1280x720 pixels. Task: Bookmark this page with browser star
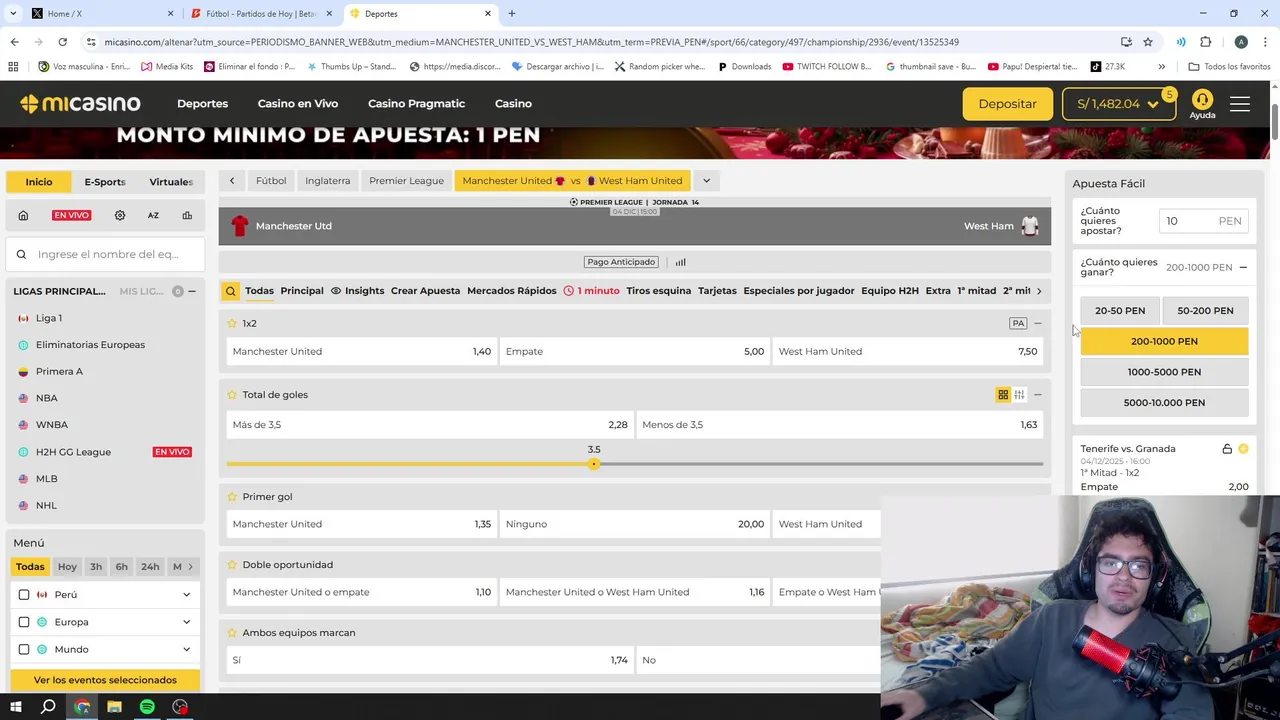1148,42
